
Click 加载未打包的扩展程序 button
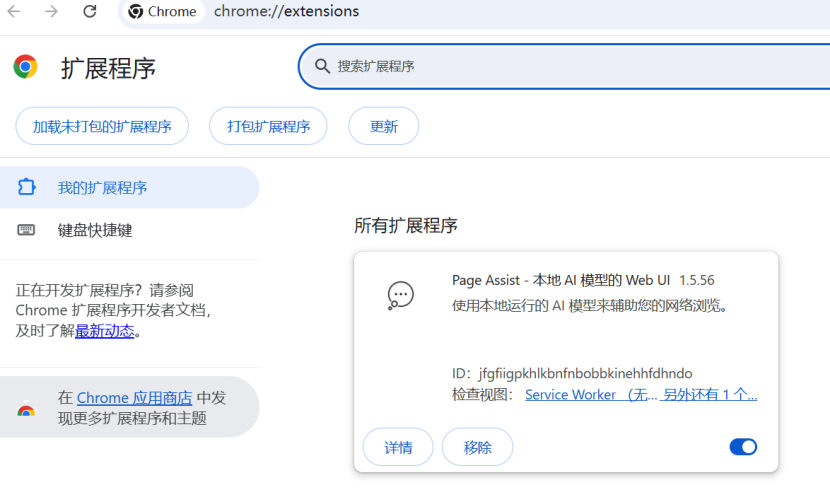102,126
